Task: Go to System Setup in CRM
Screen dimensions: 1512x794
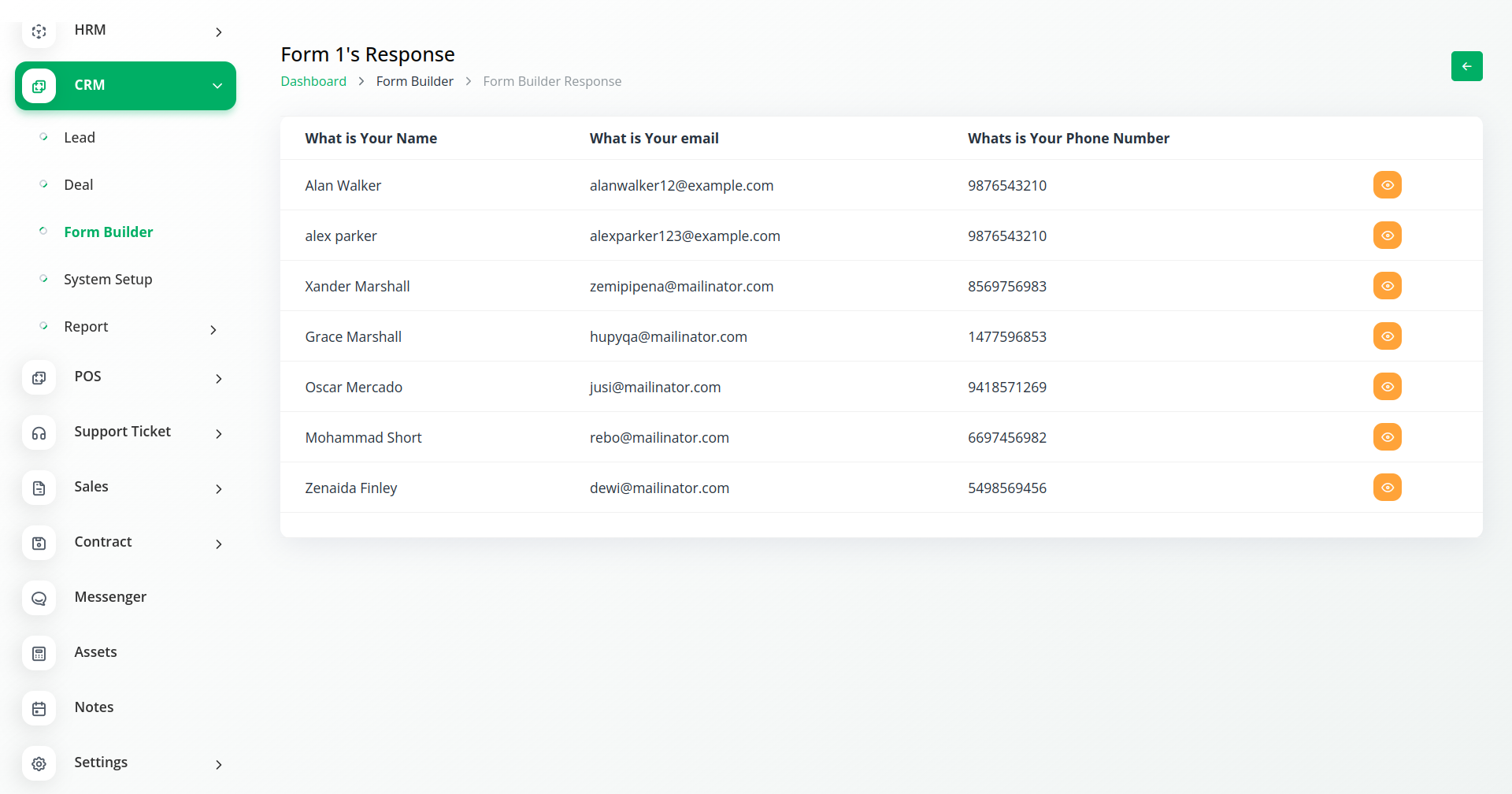Action: click(108, 280)
